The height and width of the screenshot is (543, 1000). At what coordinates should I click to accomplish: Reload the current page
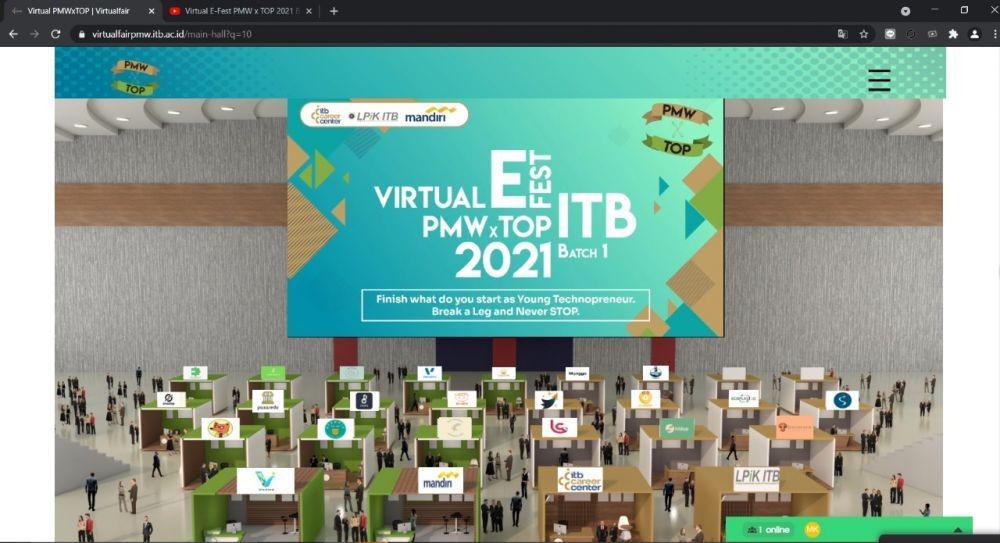click(55, 34)
